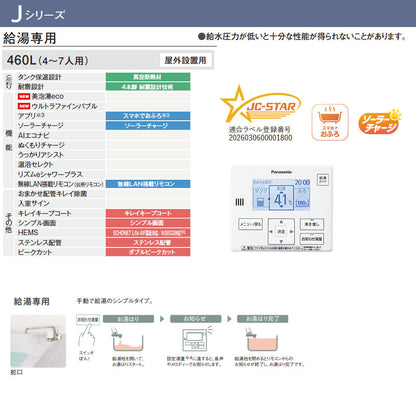
Task: Click the arrow between お知らせ and お湯はり完了
Action: pos(229,319)
